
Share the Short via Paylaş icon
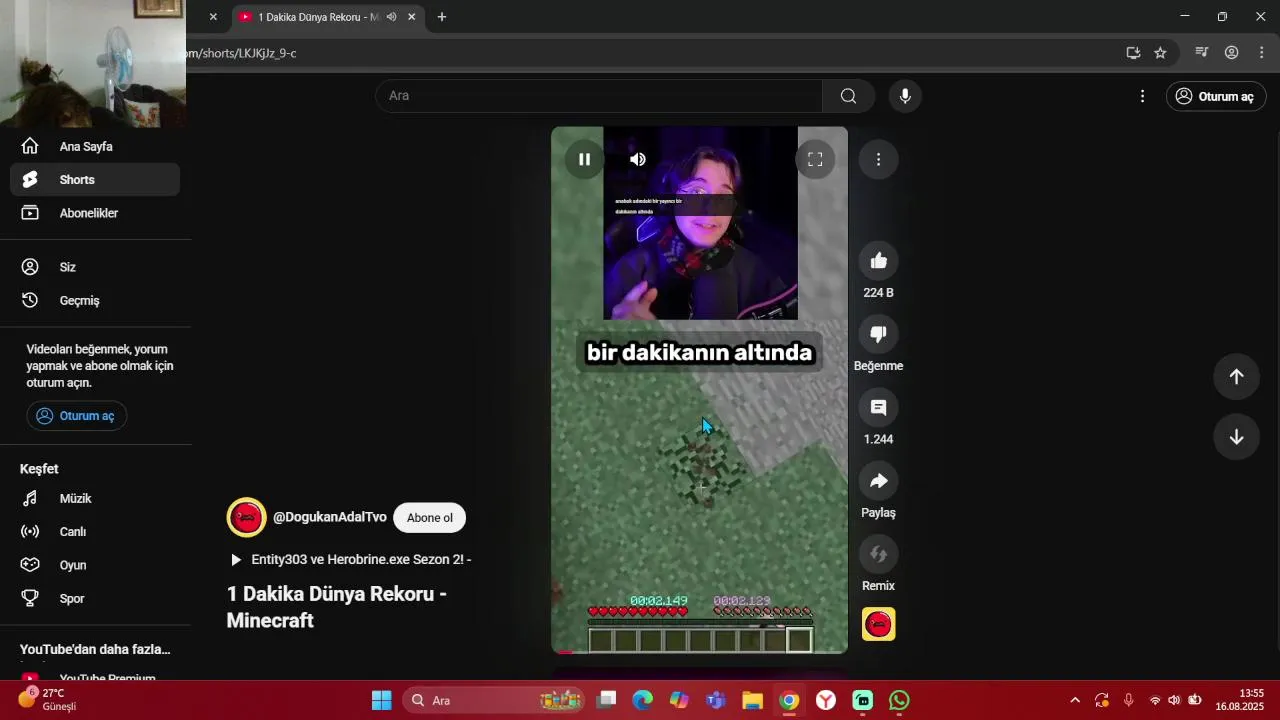click(878, 481)
